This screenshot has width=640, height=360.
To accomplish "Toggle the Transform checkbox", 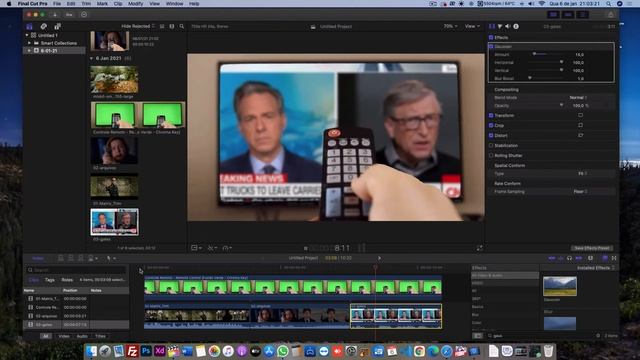I will pyautogui.click(x=491, y=116).
